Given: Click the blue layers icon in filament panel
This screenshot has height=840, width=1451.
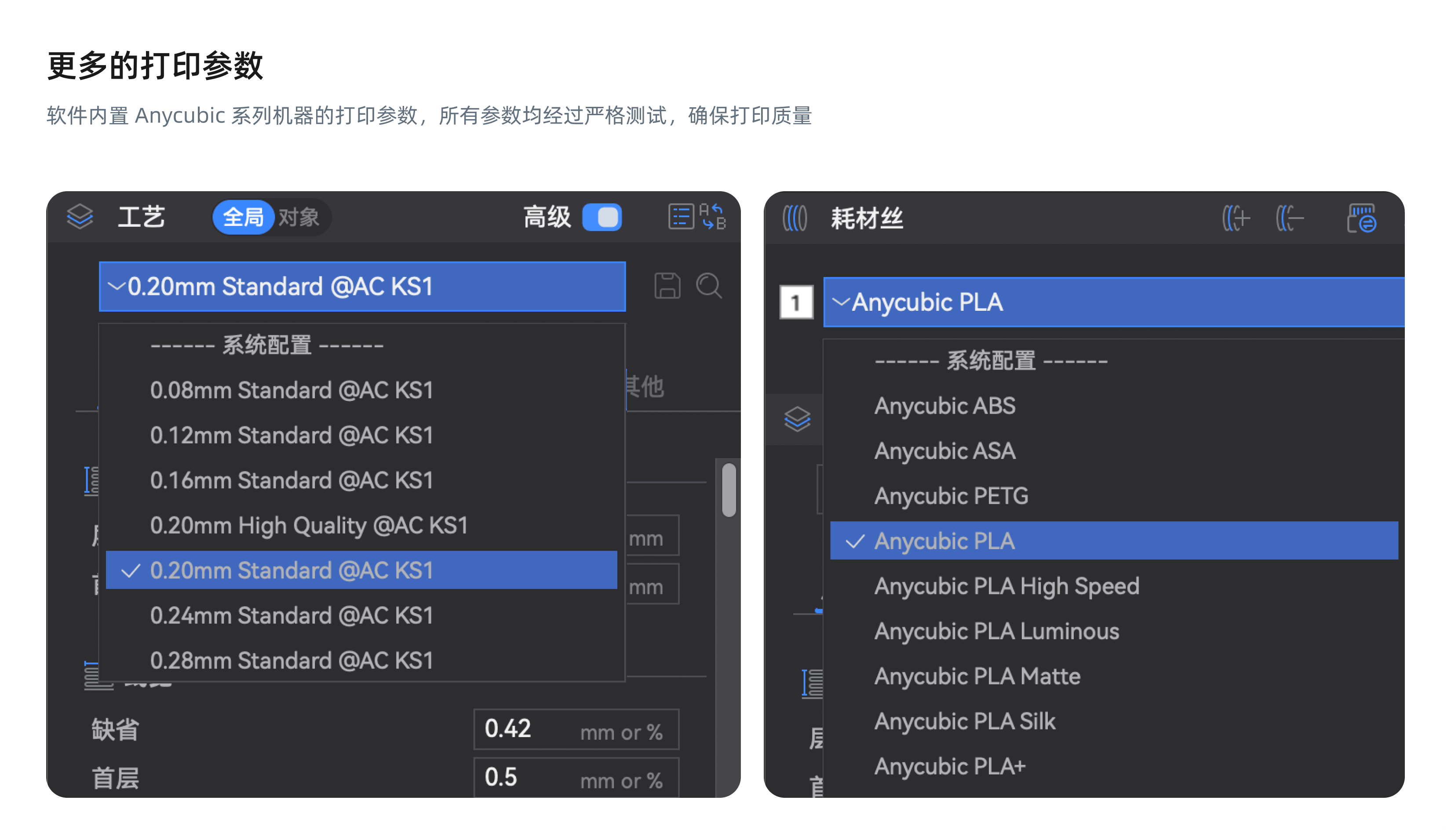Looking at the screenshot, I should pos(798,419).
